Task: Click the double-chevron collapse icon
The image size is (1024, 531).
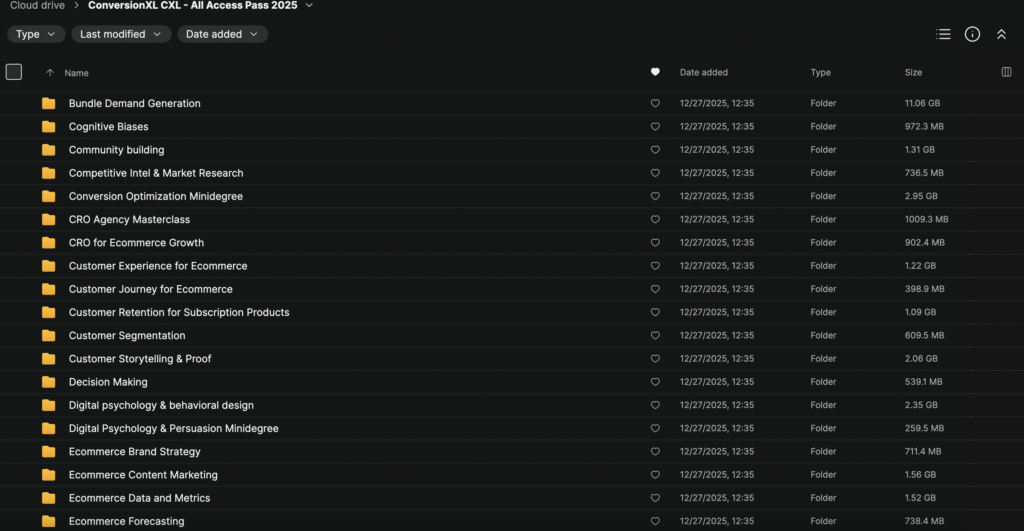Action: tap(1001, 34)
